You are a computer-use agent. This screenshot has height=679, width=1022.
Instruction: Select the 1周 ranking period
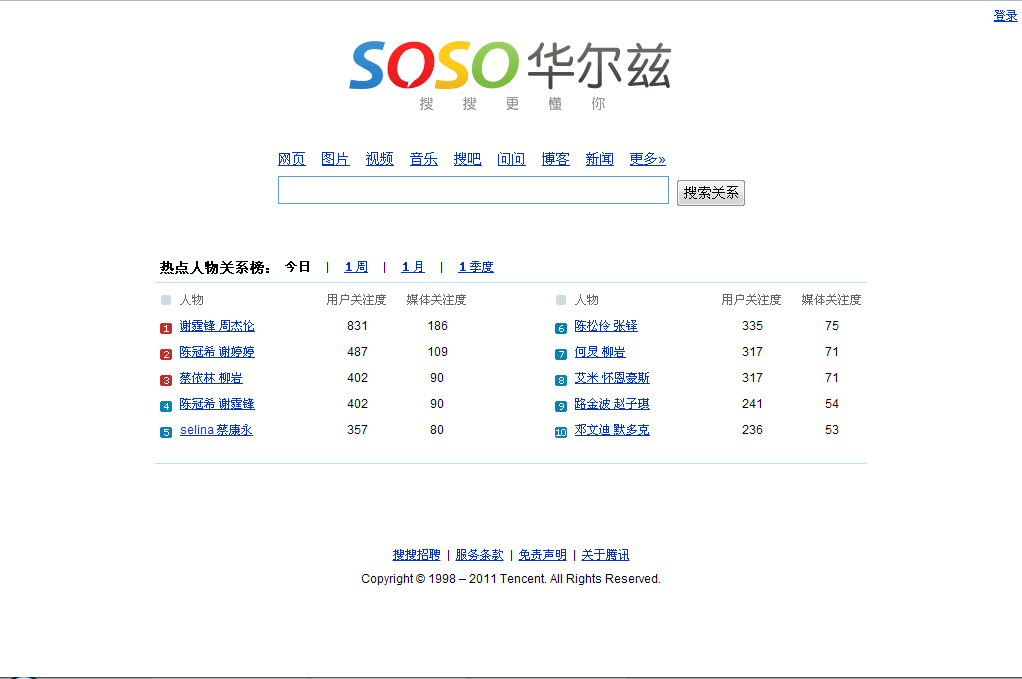[x=355, y=266]
